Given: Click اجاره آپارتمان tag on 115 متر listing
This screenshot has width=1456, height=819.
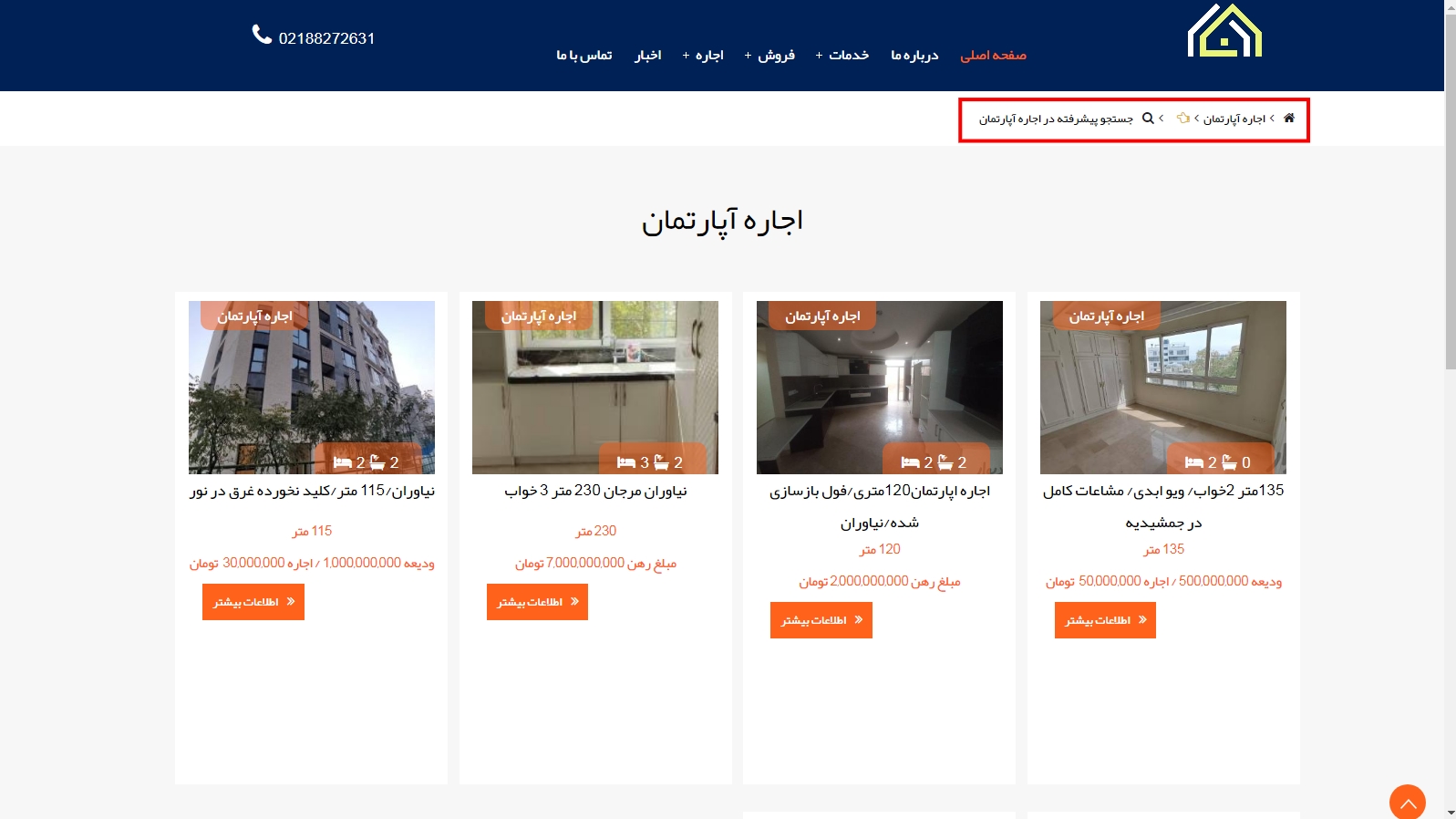Looking at the screenshot, I should (254, 316).
